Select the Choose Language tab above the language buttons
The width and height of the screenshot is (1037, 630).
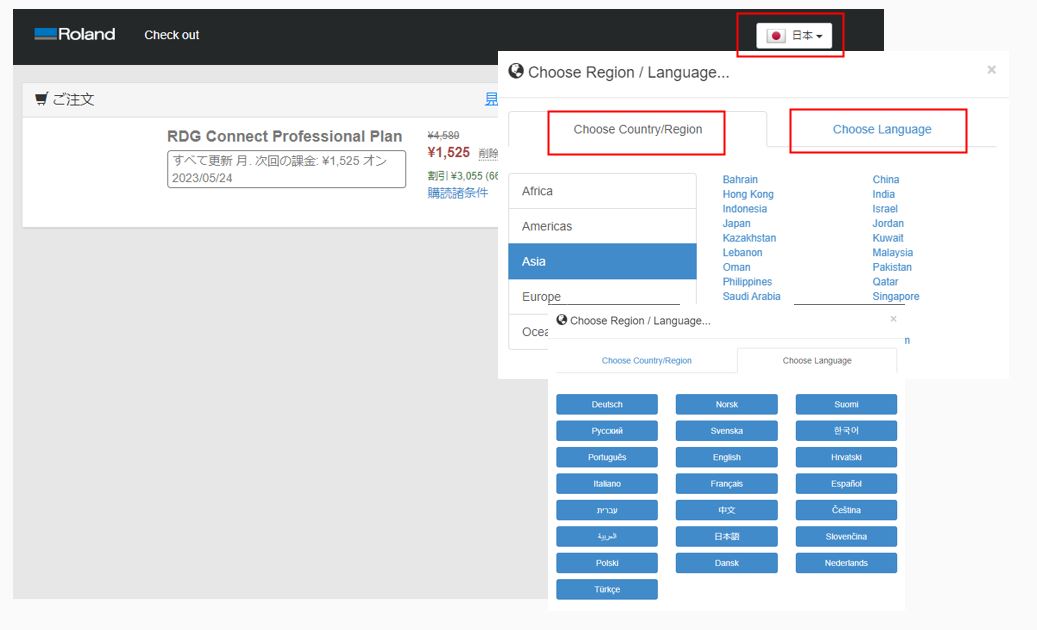click(817, 361)
